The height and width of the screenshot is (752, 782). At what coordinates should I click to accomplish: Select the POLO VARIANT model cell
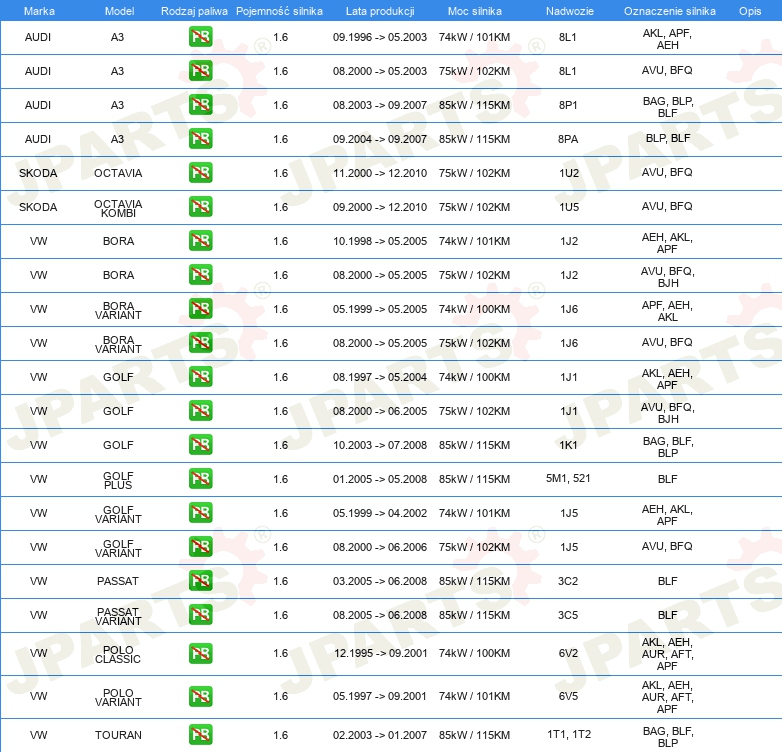tap(118, 697)
